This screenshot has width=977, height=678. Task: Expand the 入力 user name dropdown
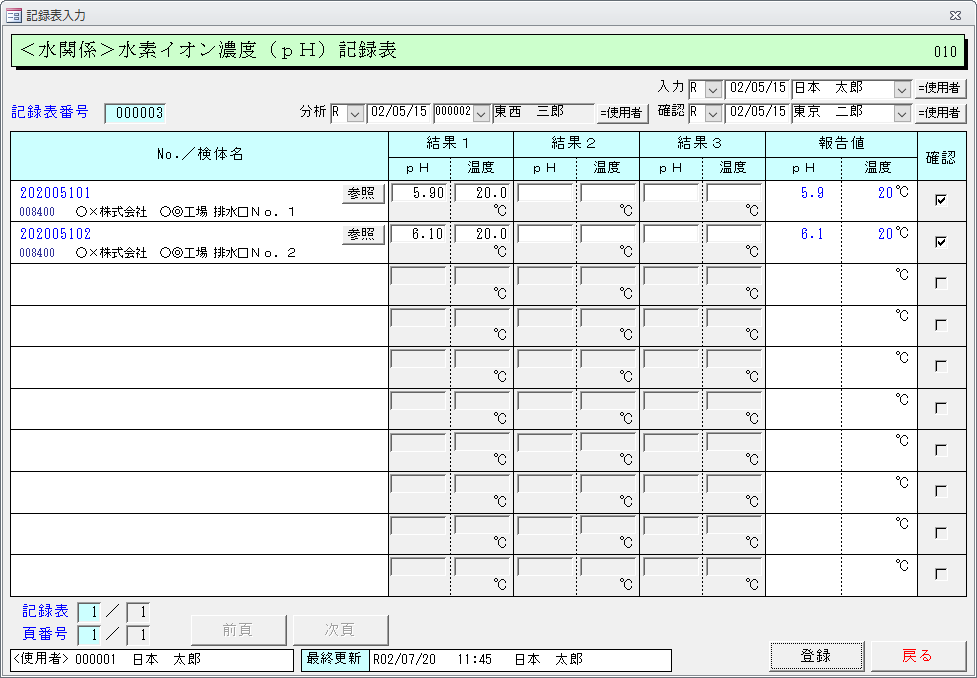click(901, 89)
